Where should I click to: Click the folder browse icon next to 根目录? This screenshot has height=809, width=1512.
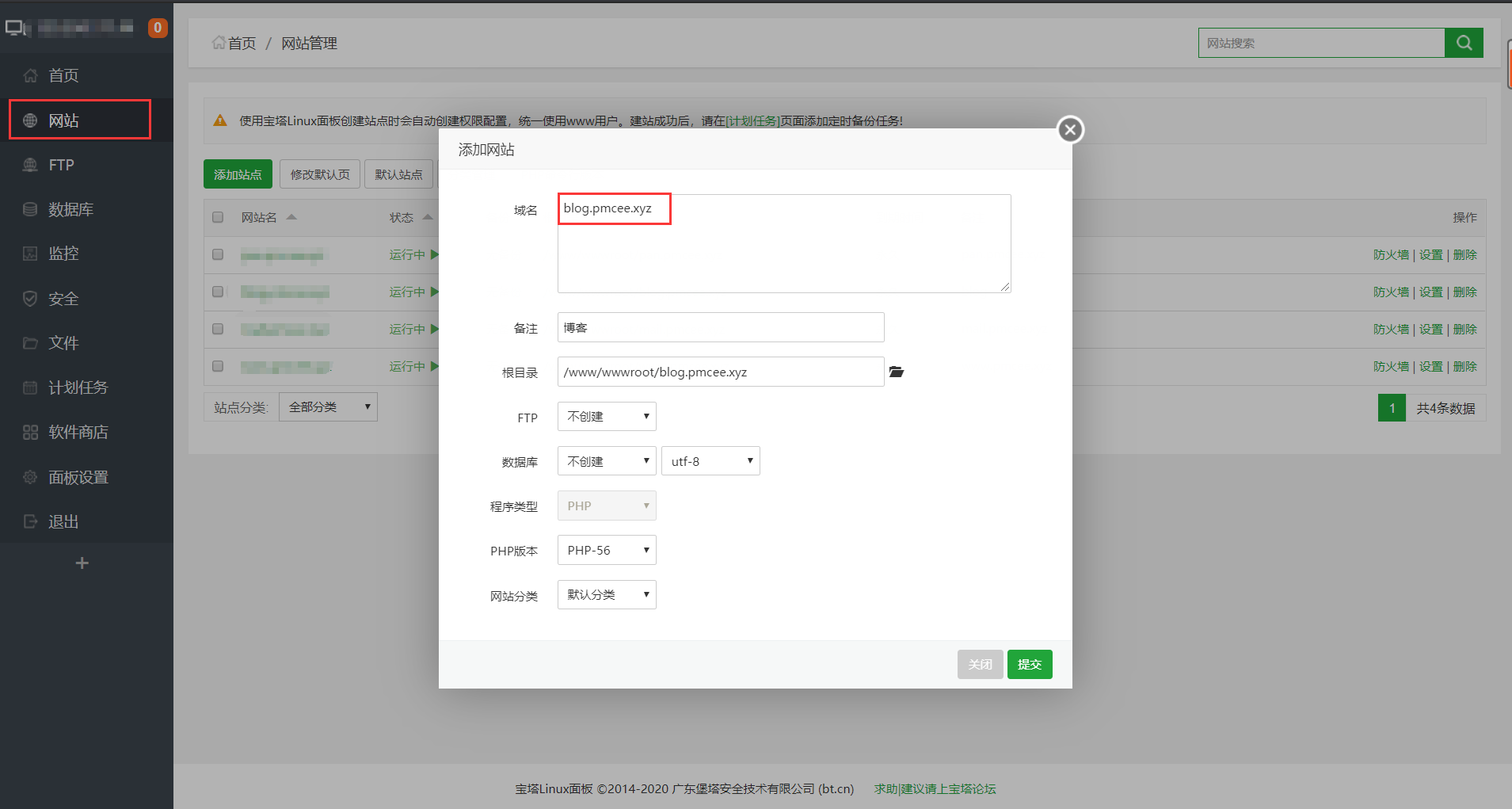click(896, 371)
